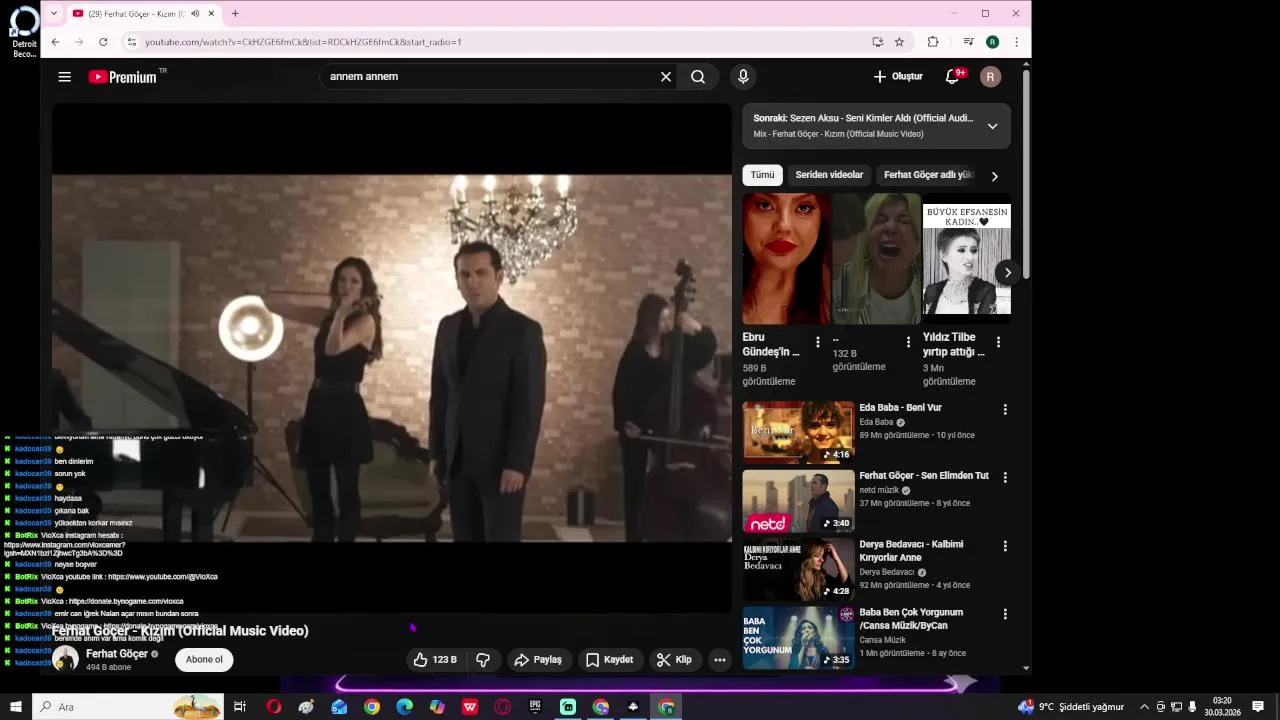The width and height of the screenshot is (1280, 720).
Task: Close the Ferhat Göçer YouTube tab
Action: (212, 14)
